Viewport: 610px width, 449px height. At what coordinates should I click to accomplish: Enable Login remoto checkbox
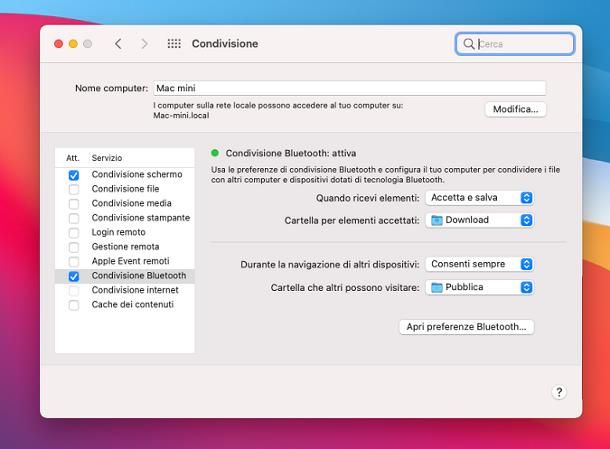tap(74, 233)
